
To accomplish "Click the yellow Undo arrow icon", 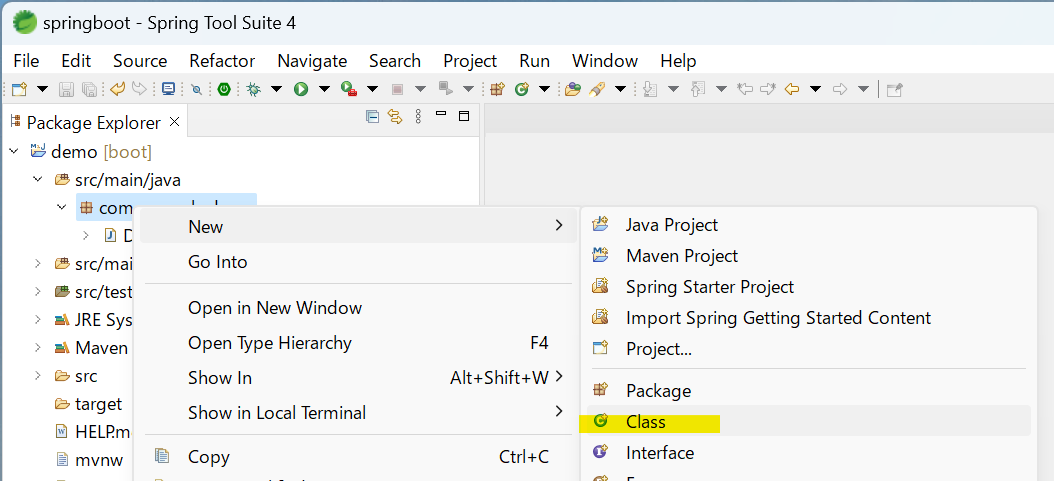I will [118, 89].
